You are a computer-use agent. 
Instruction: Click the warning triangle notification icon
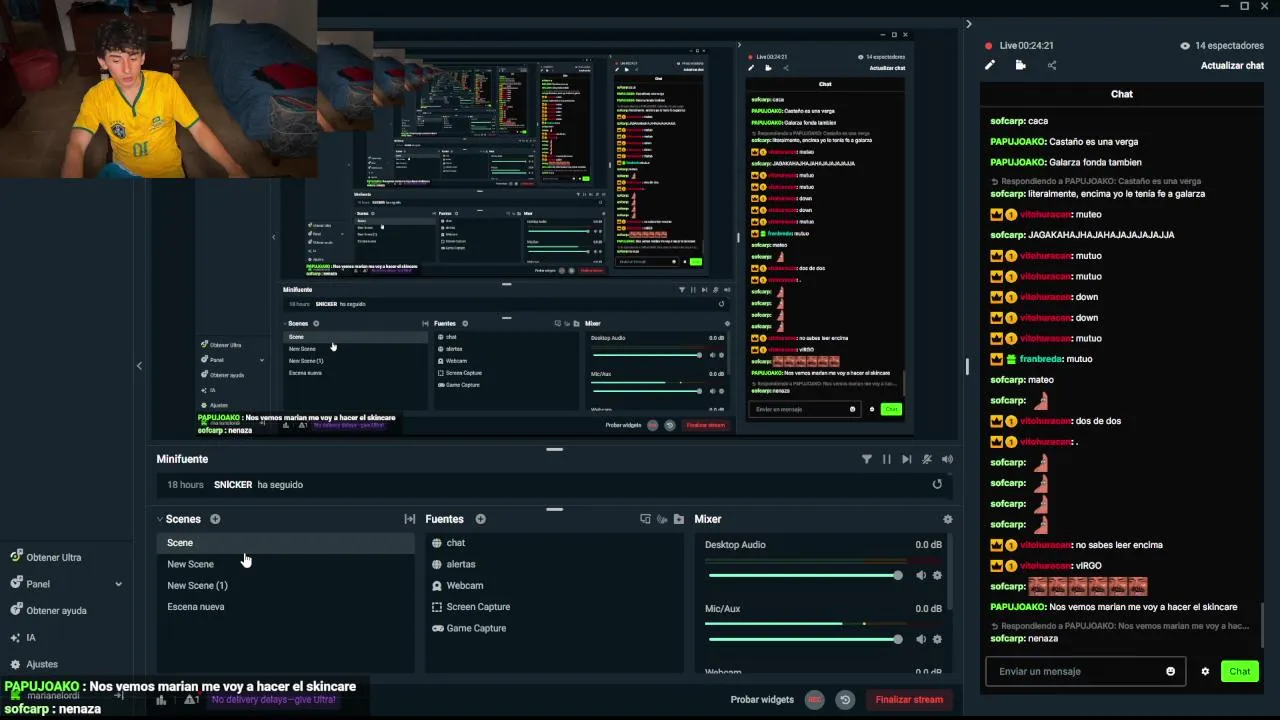pyautogui.click(x=190, y=699)
